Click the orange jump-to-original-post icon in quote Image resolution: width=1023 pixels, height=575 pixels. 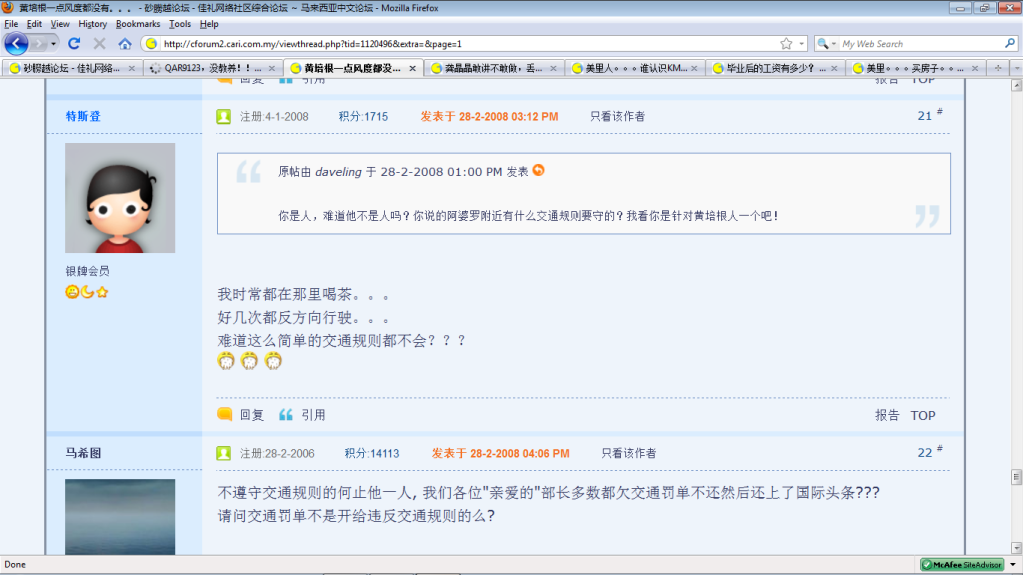pos(539,171)
